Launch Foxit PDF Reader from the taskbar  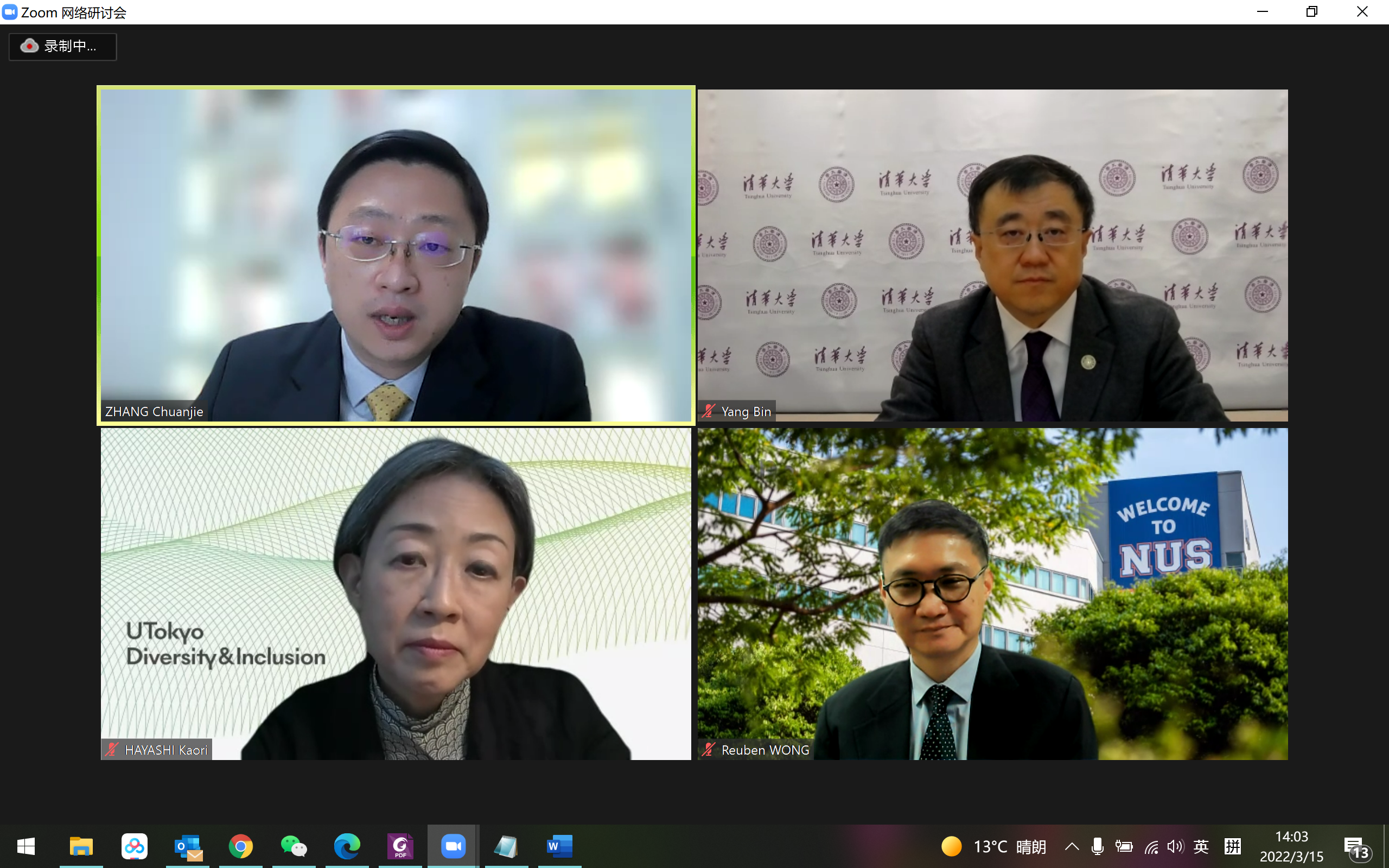400,846
